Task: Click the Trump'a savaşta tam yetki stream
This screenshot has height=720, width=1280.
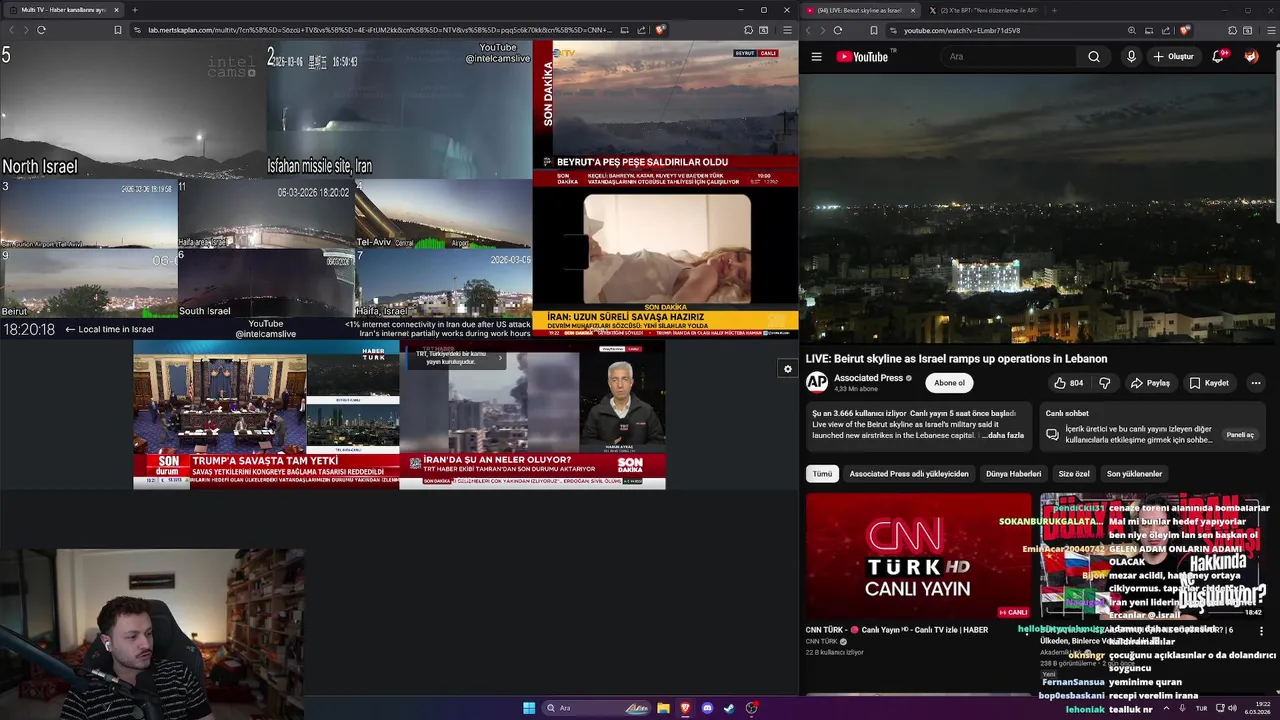Action: pyautogui.click(x=266, y=414)
